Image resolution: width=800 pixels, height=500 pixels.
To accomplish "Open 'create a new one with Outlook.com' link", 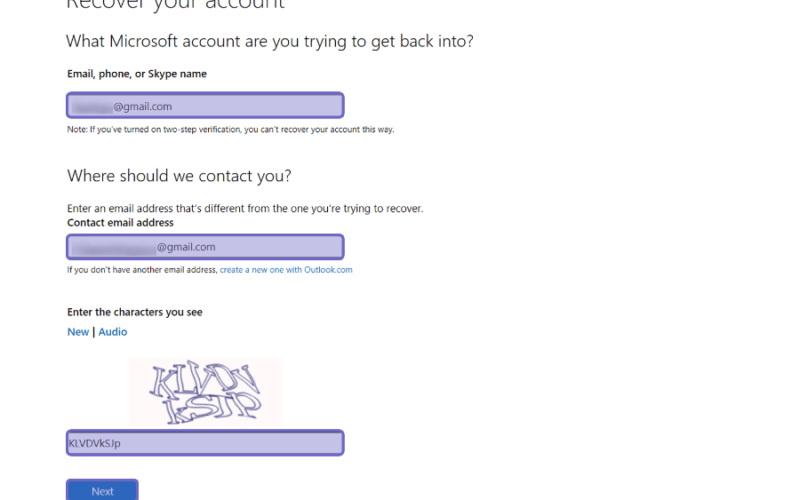I will click(x=286, y=270).
